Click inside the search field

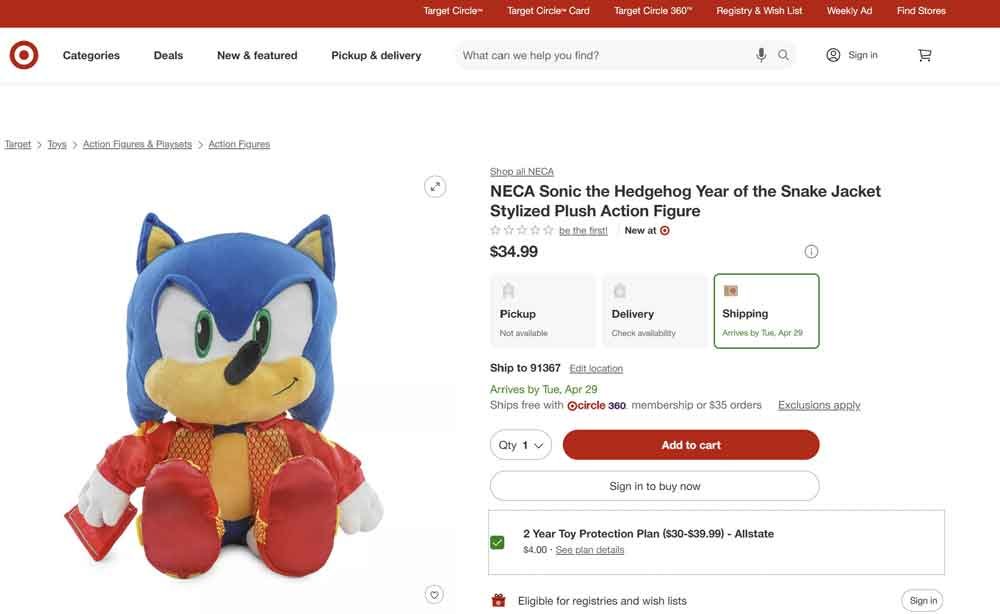pos(600,53)
